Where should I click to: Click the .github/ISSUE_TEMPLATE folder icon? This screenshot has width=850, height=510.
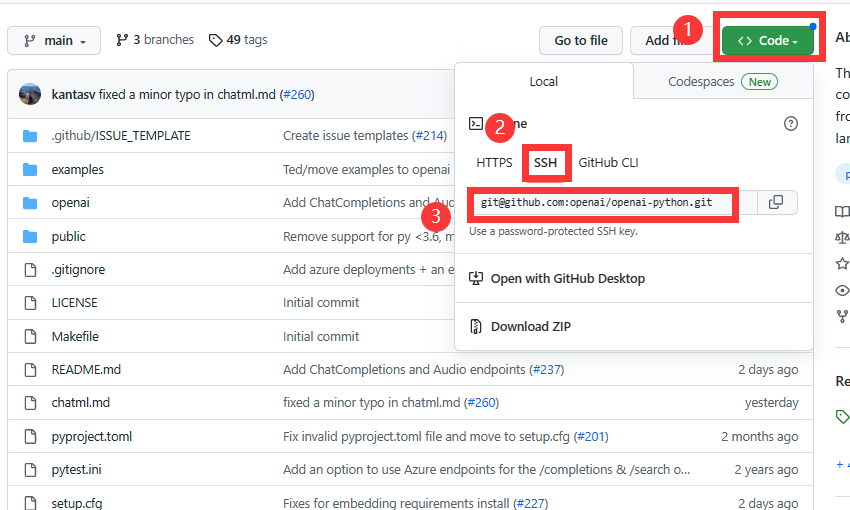(x=30, y=136)
